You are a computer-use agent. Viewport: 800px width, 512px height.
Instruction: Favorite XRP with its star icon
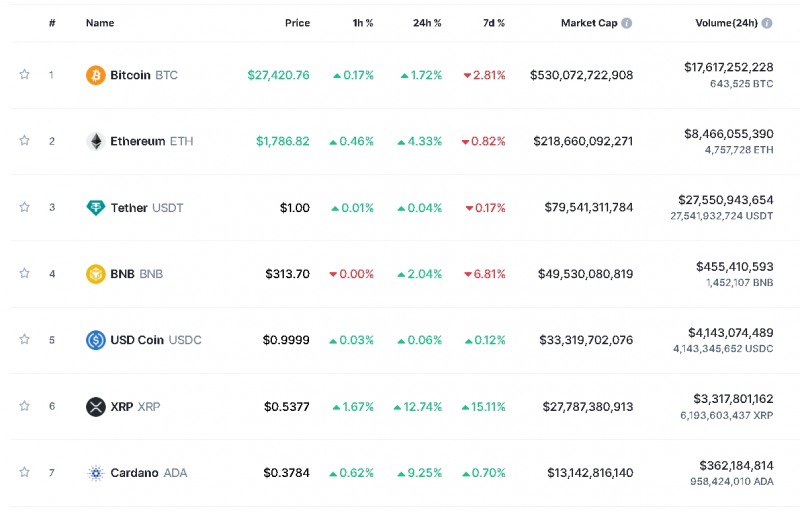coord(24,406)
